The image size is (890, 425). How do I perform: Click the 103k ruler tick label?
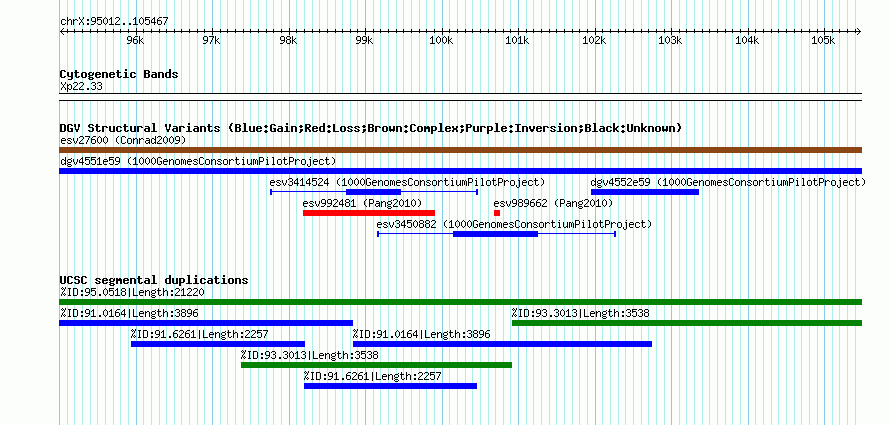click(x=670, y=41)
